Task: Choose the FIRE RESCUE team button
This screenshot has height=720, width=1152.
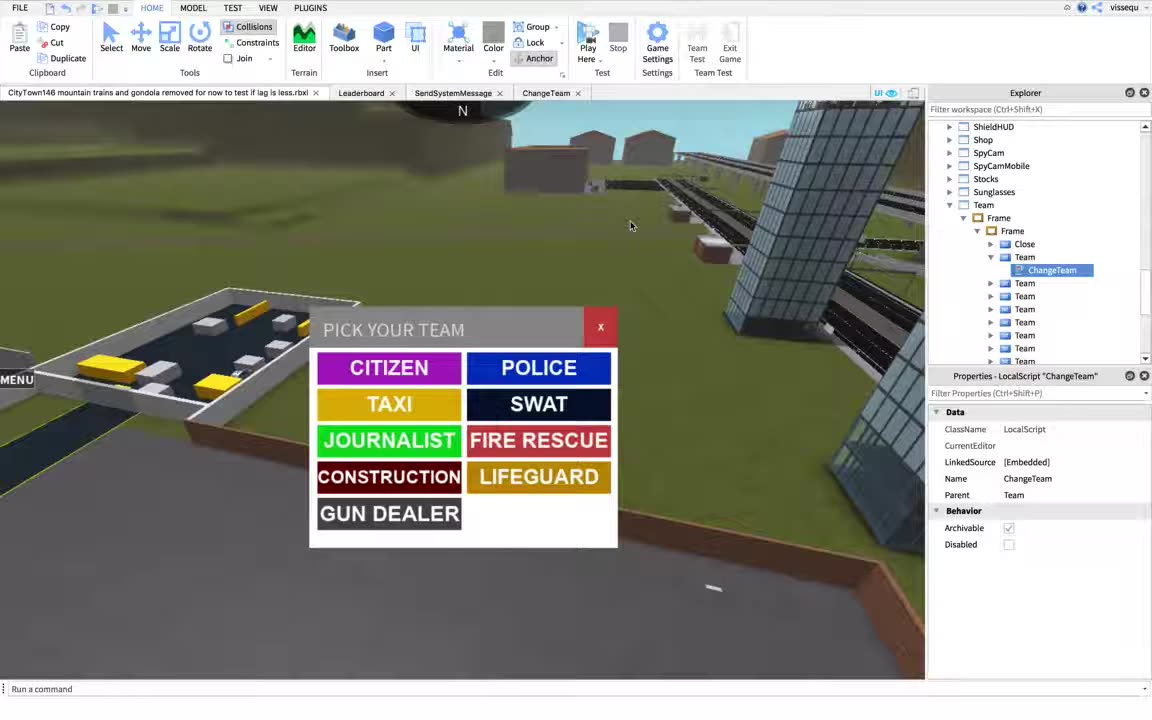Action: [x=539, y=441]
